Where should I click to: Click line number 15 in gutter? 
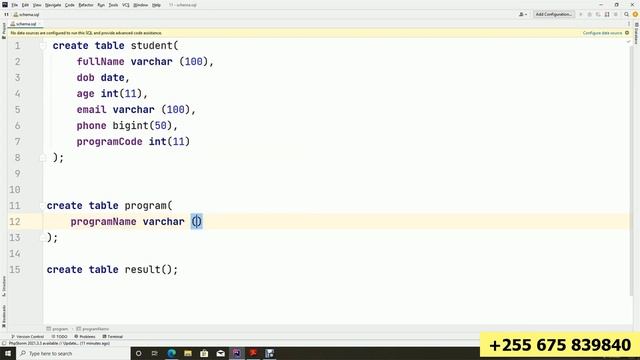pos(15,270)
